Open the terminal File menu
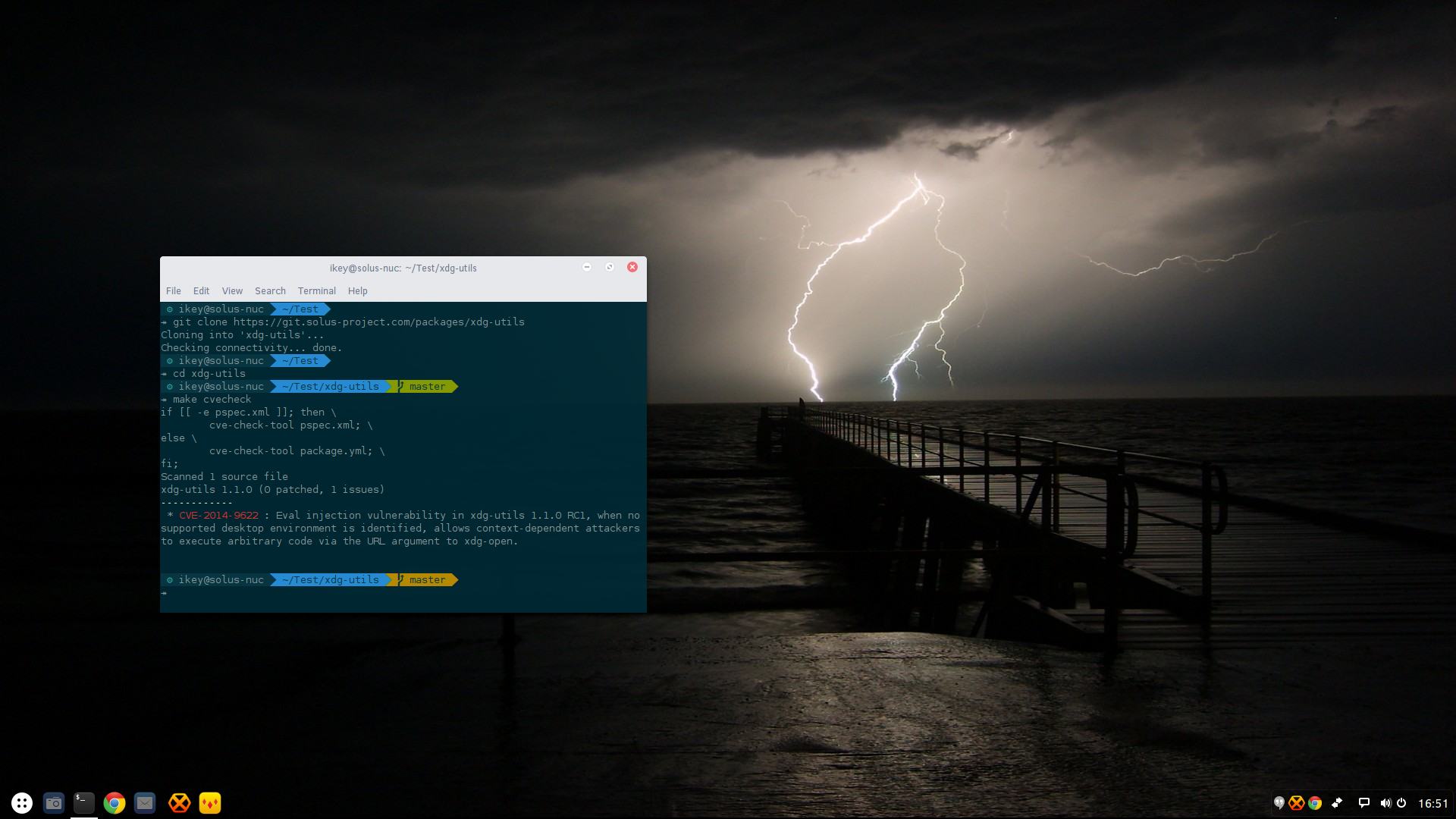This screenshot has width=1456, height=819. pyautogui.click(x=174, y=291)
